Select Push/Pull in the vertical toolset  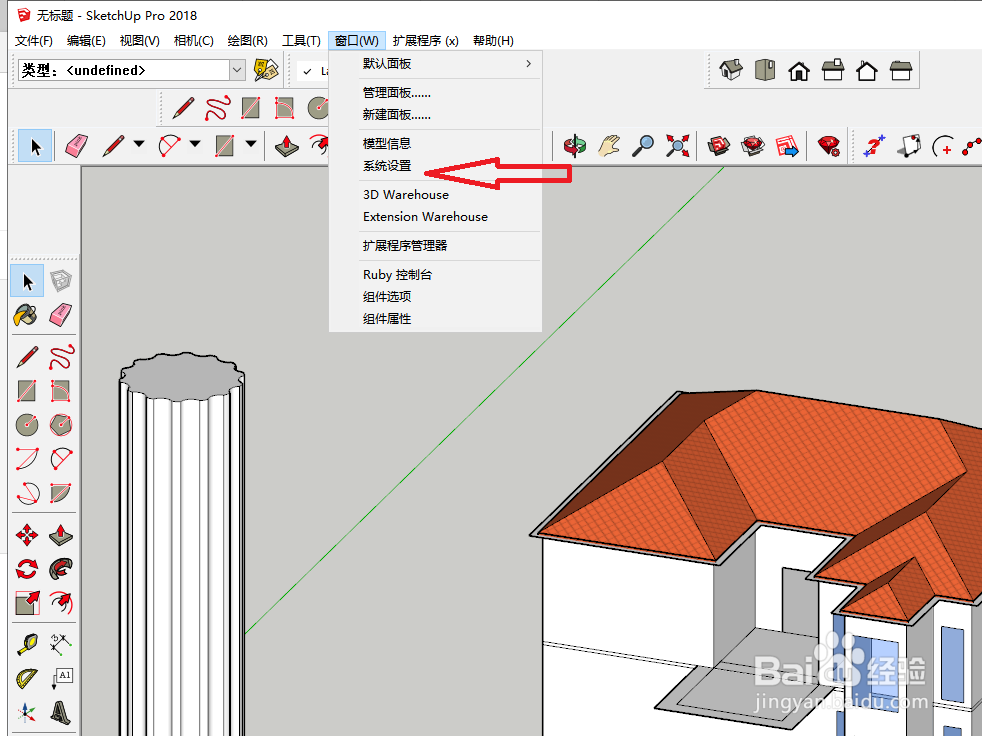pos(61,535)
